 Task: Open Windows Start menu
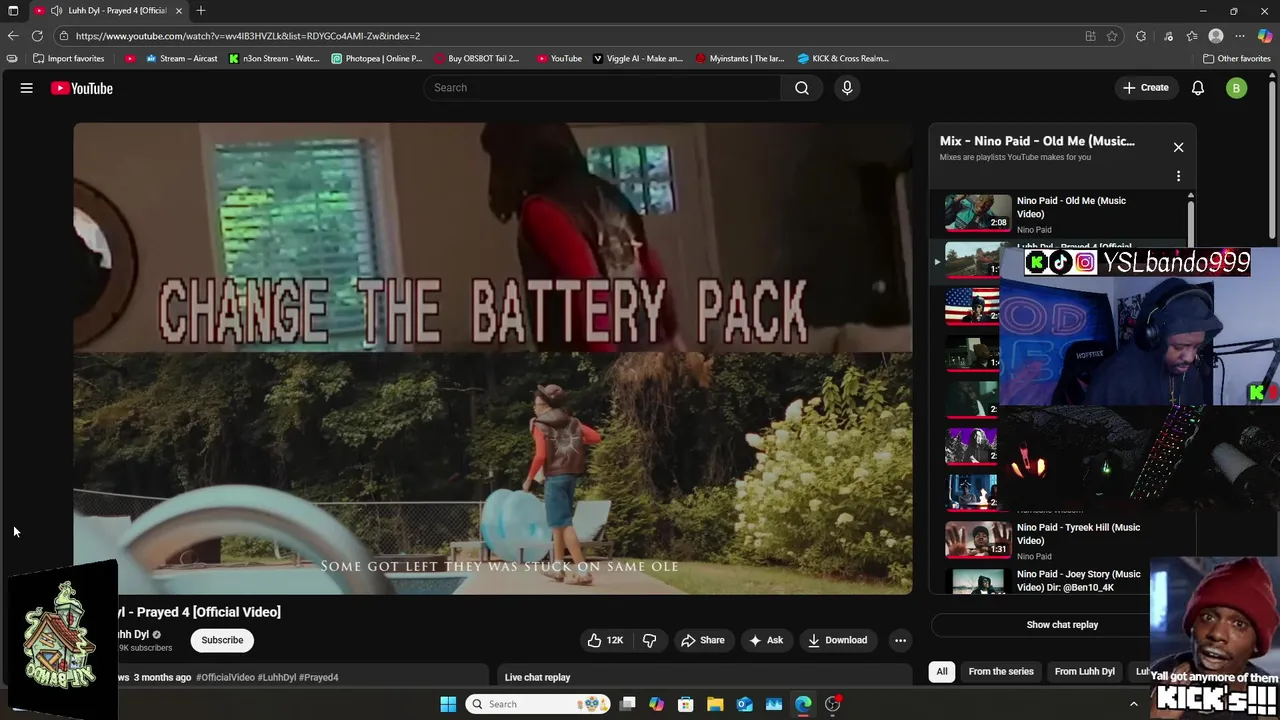[448, 704]
